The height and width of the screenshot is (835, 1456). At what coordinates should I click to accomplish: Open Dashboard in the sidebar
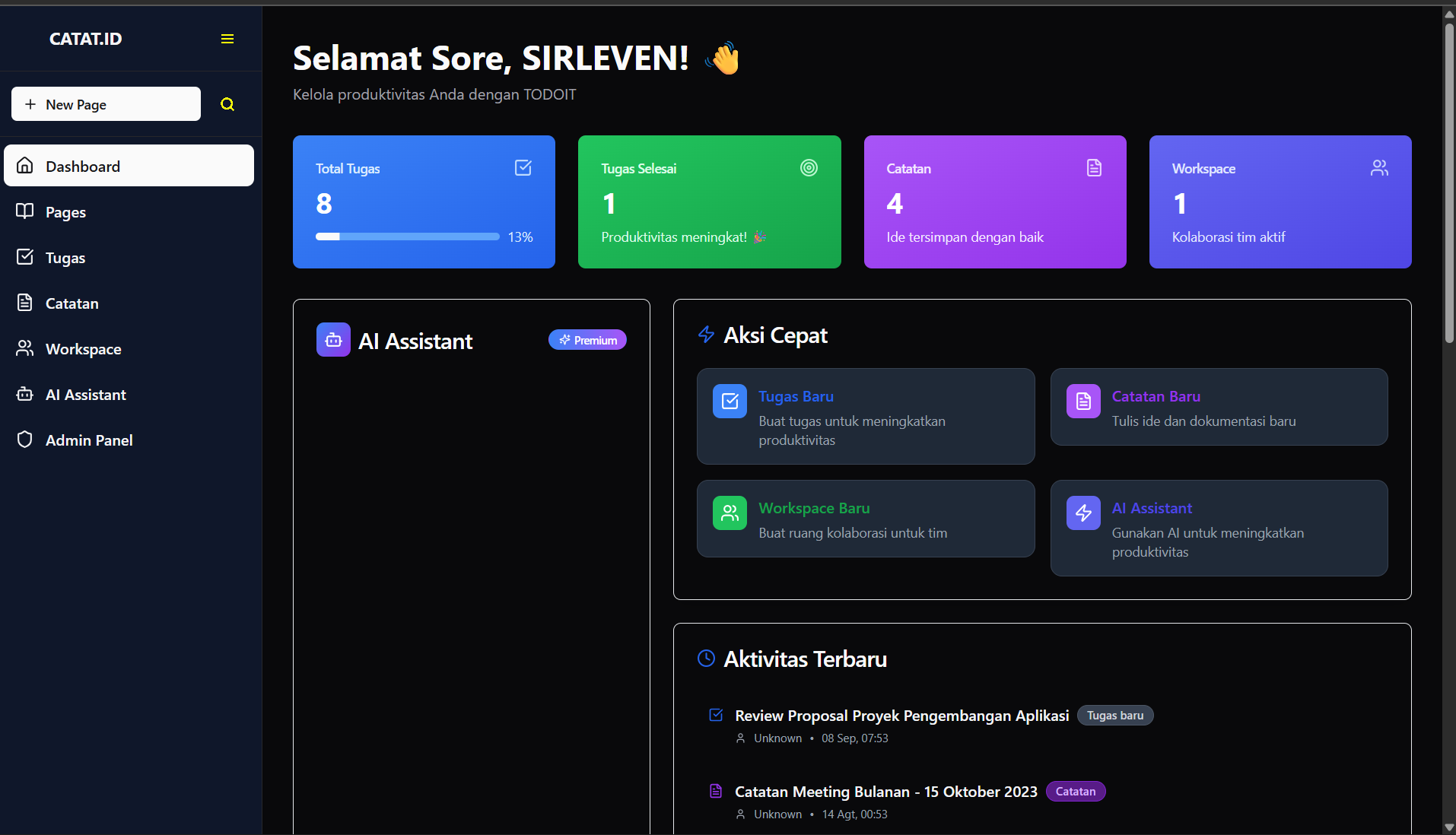pyautogui.click(x=129, y=166)
